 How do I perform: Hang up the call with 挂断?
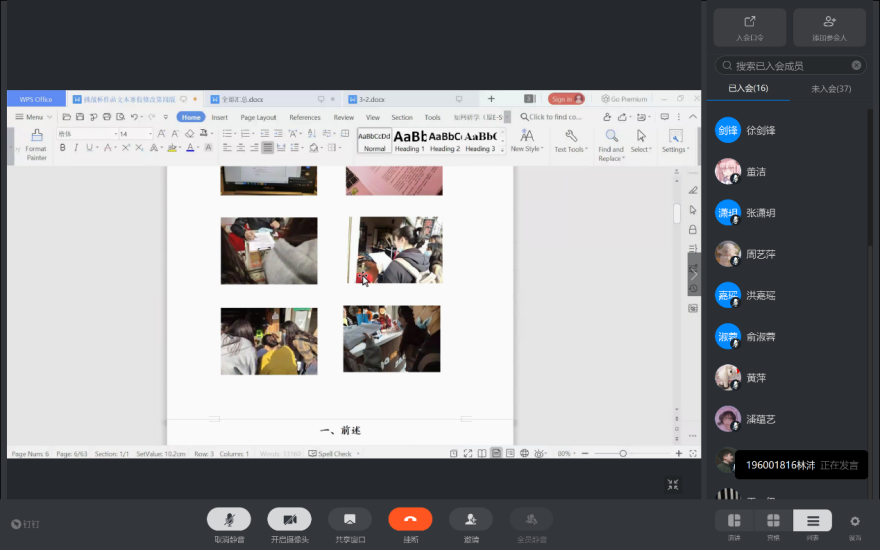(x=410, y=519)
